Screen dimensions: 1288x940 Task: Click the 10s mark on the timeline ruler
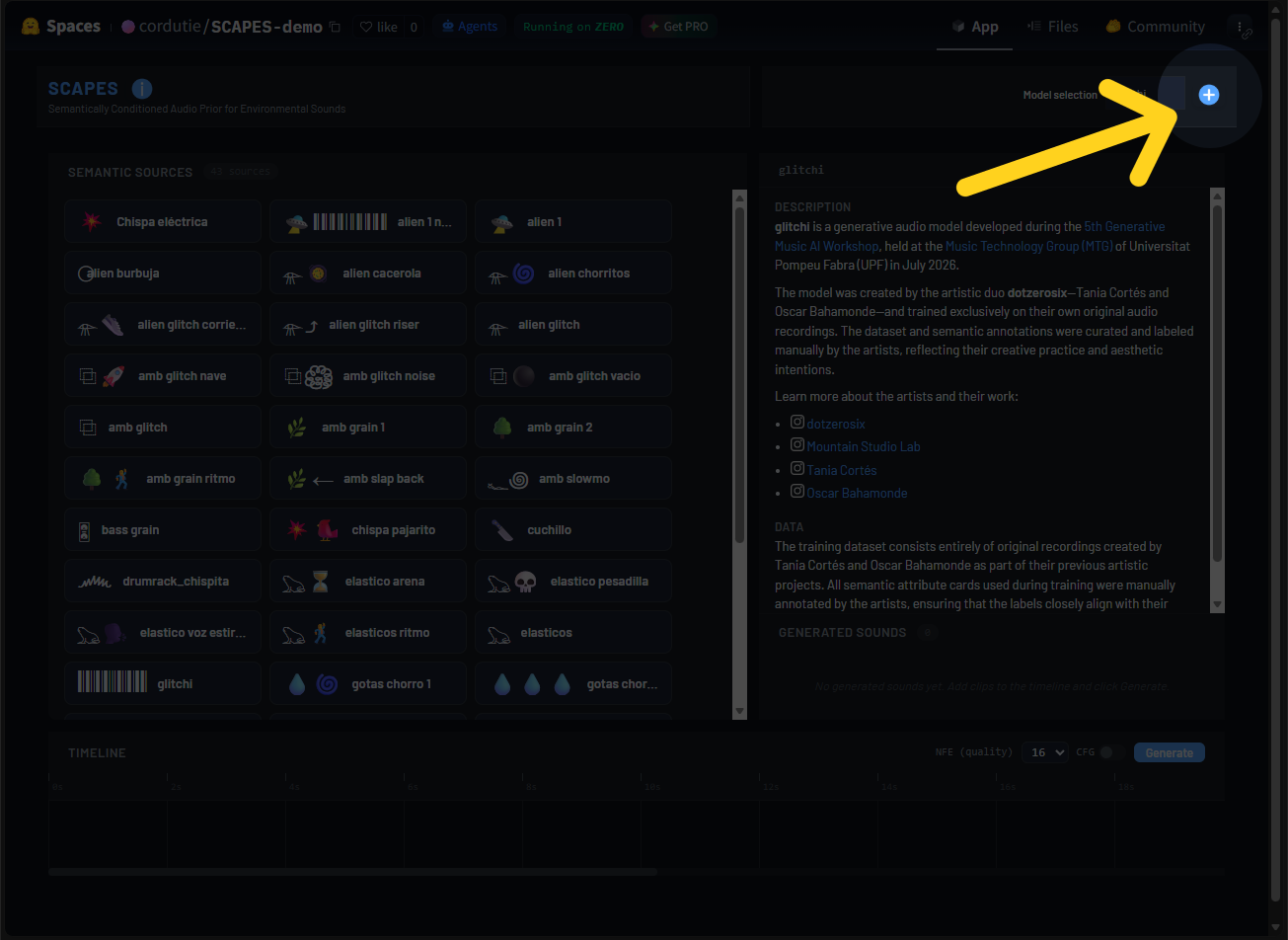coord(652,788)
